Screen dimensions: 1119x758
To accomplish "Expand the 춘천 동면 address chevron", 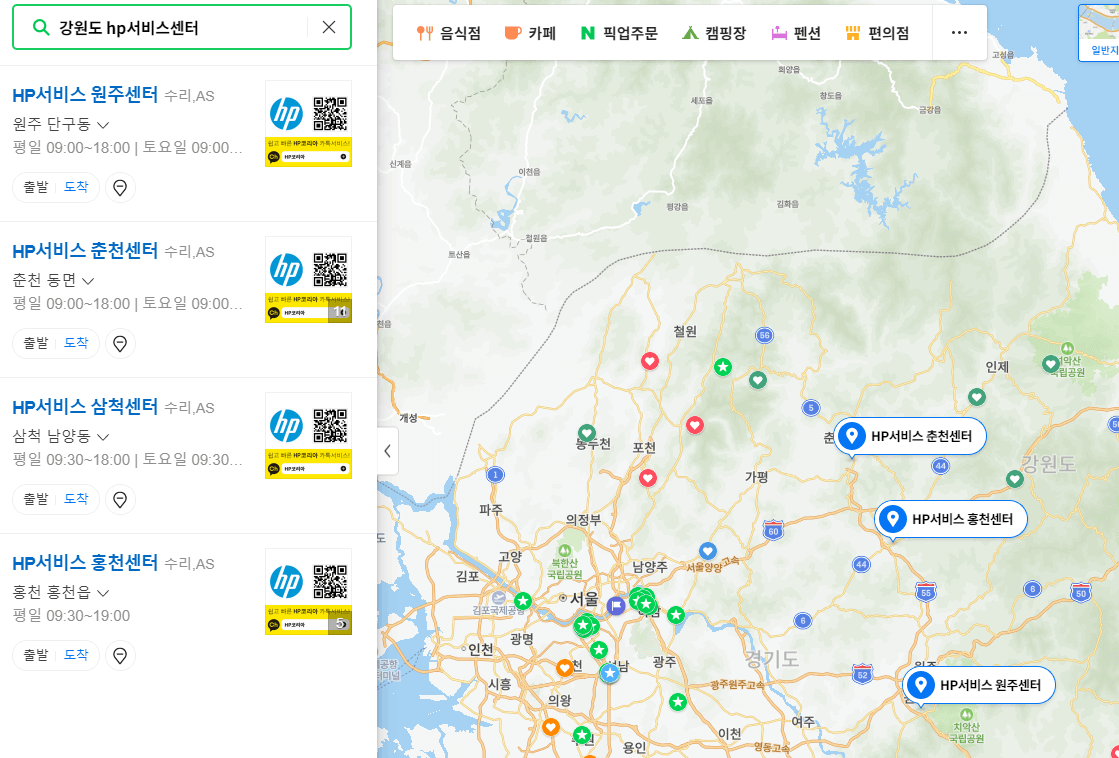I will (88, 281).
